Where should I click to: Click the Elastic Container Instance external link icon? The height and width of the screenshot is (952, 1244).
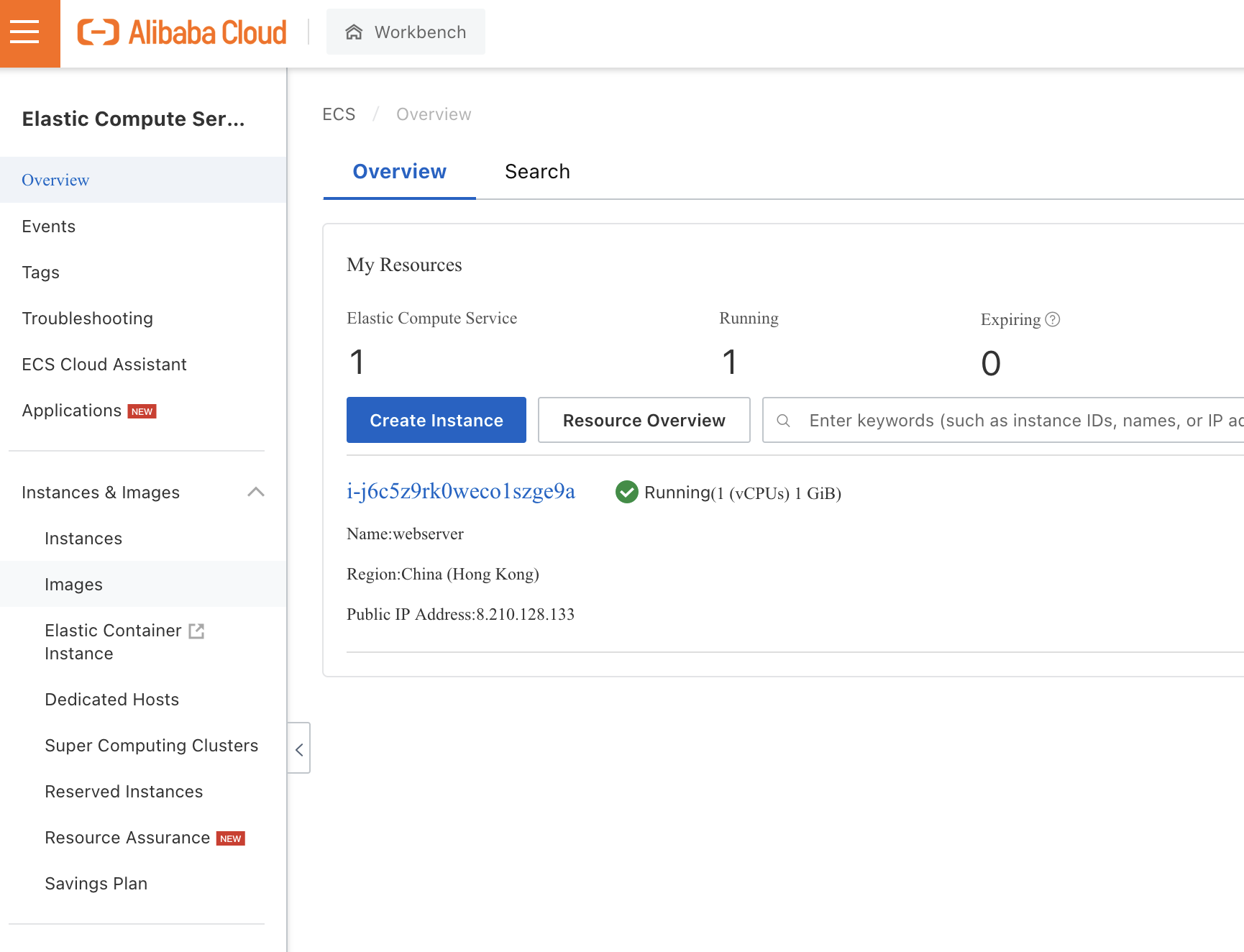pyautogui.click(x=196, y=631)
